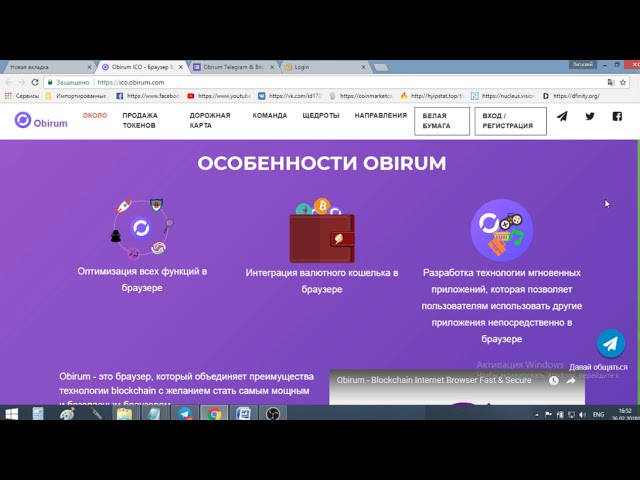Open the Facebook icon in header
Viewport: 640px width, 480px height.
click(x=617, y=116)
